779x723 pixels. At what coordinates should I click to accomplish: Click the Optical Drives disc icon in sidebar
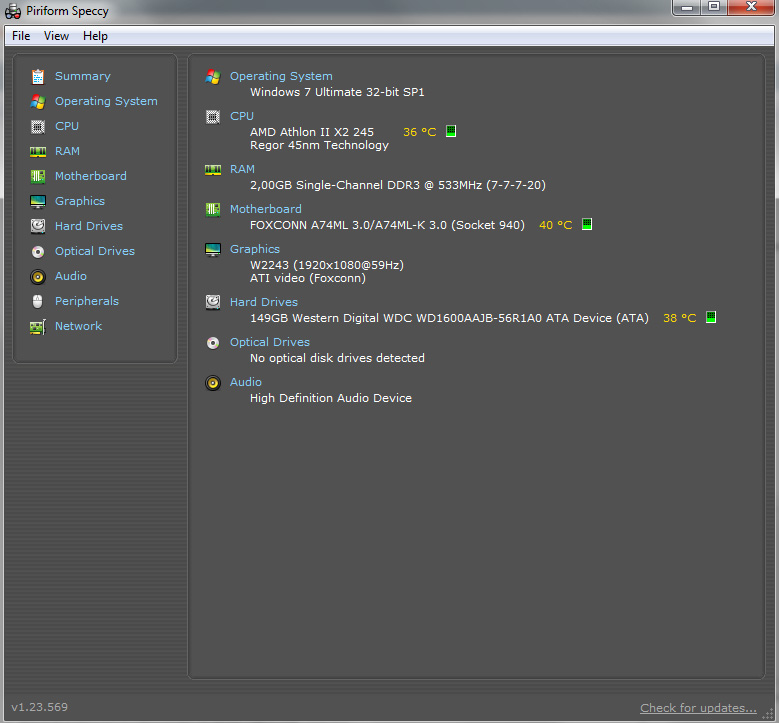pyautogui.click(x=38, y=252)
